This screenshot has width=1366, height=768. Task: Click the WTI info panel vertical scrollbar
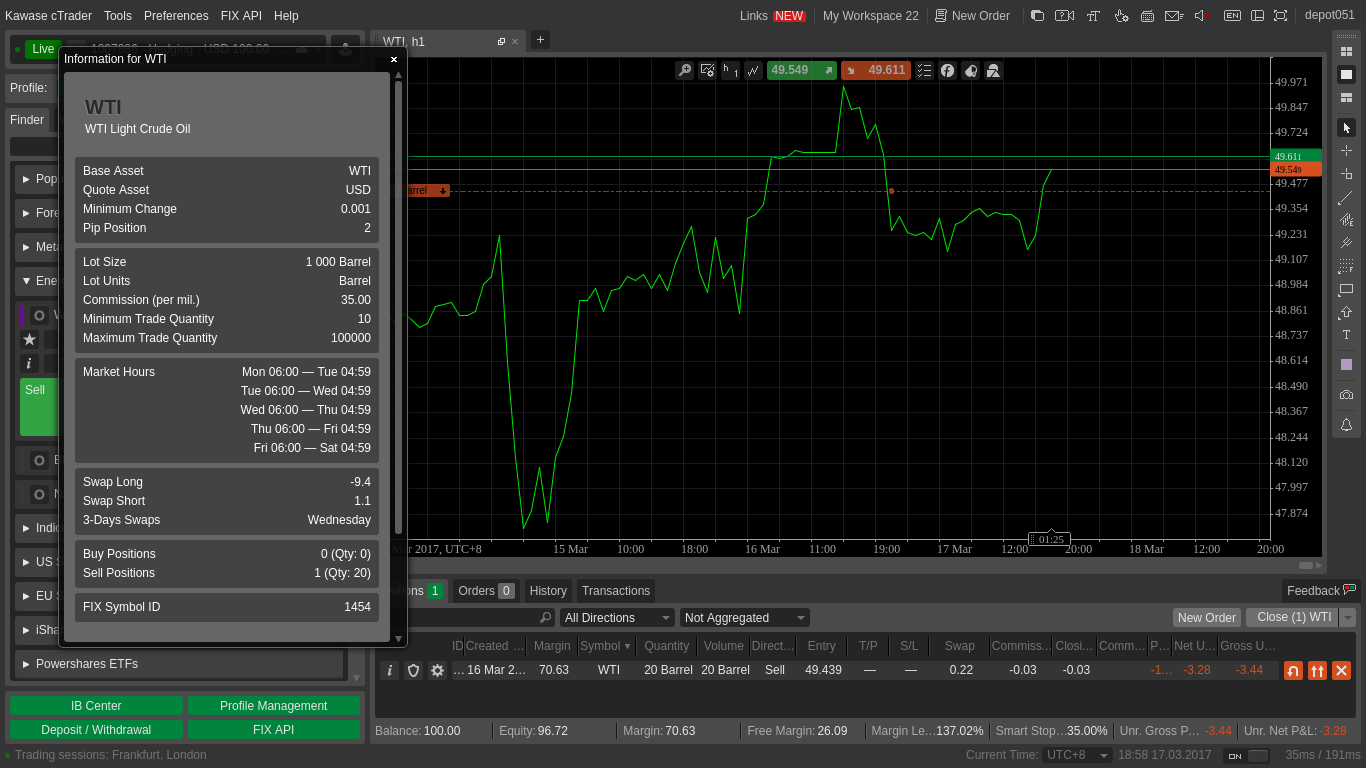tap(398, 307)
